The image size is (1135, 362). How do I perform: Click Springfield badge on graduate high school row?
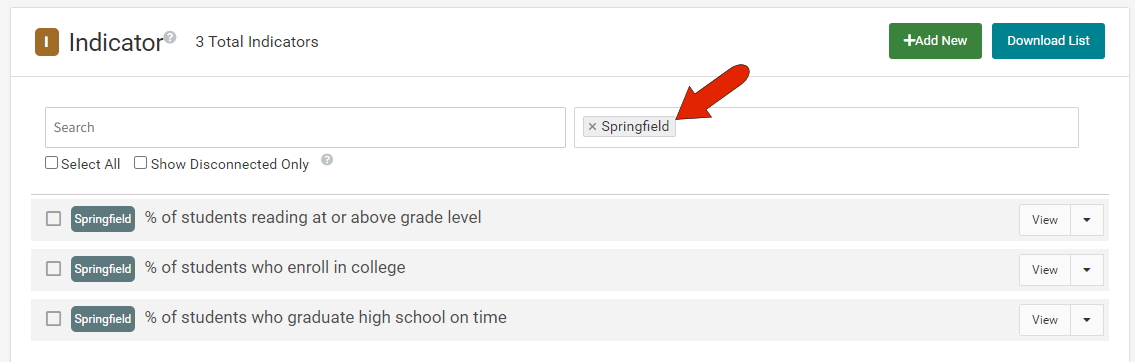pos(103,319)
